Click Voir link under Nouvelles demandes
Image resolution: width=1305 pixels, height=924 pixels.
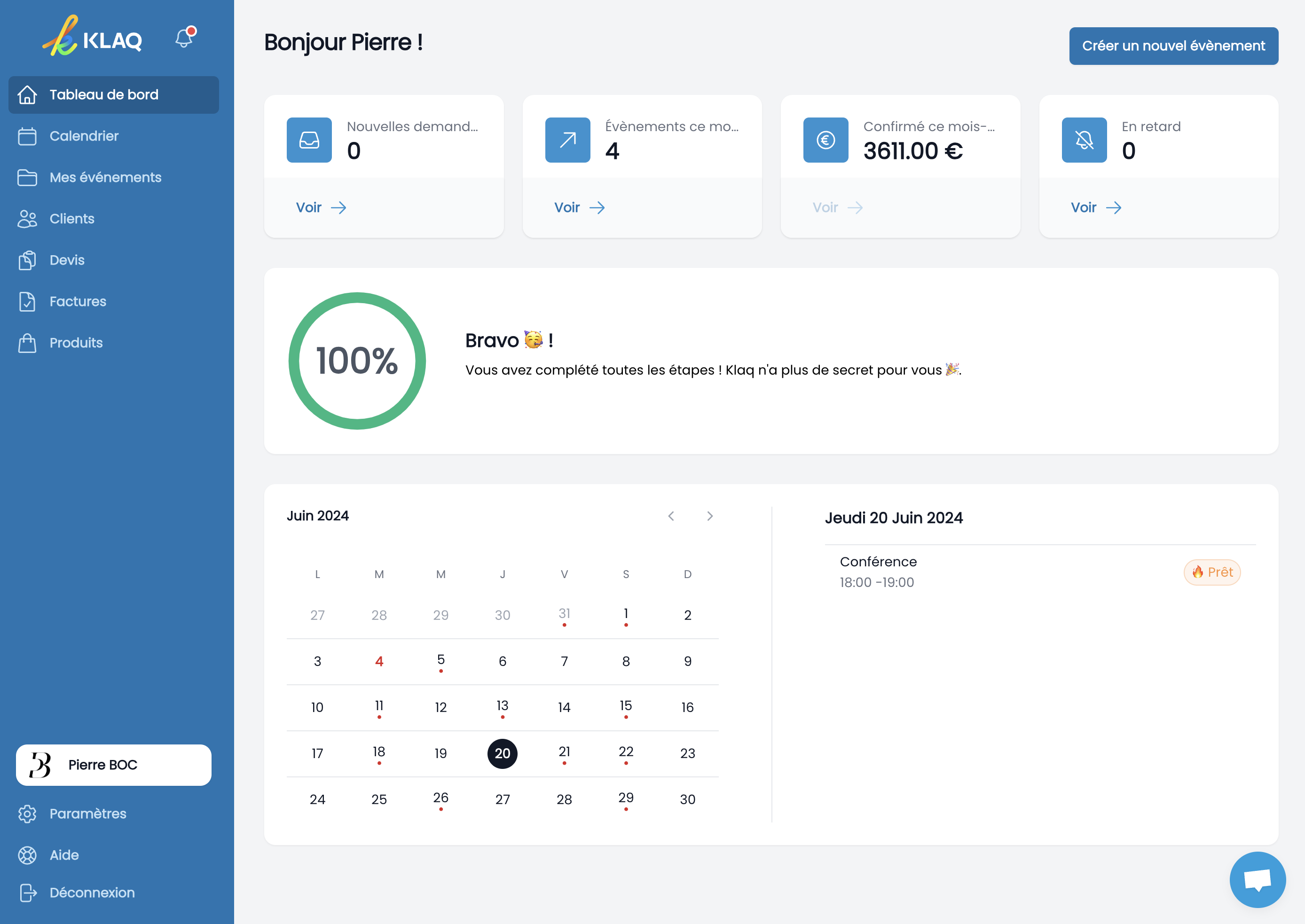(321, 208)
